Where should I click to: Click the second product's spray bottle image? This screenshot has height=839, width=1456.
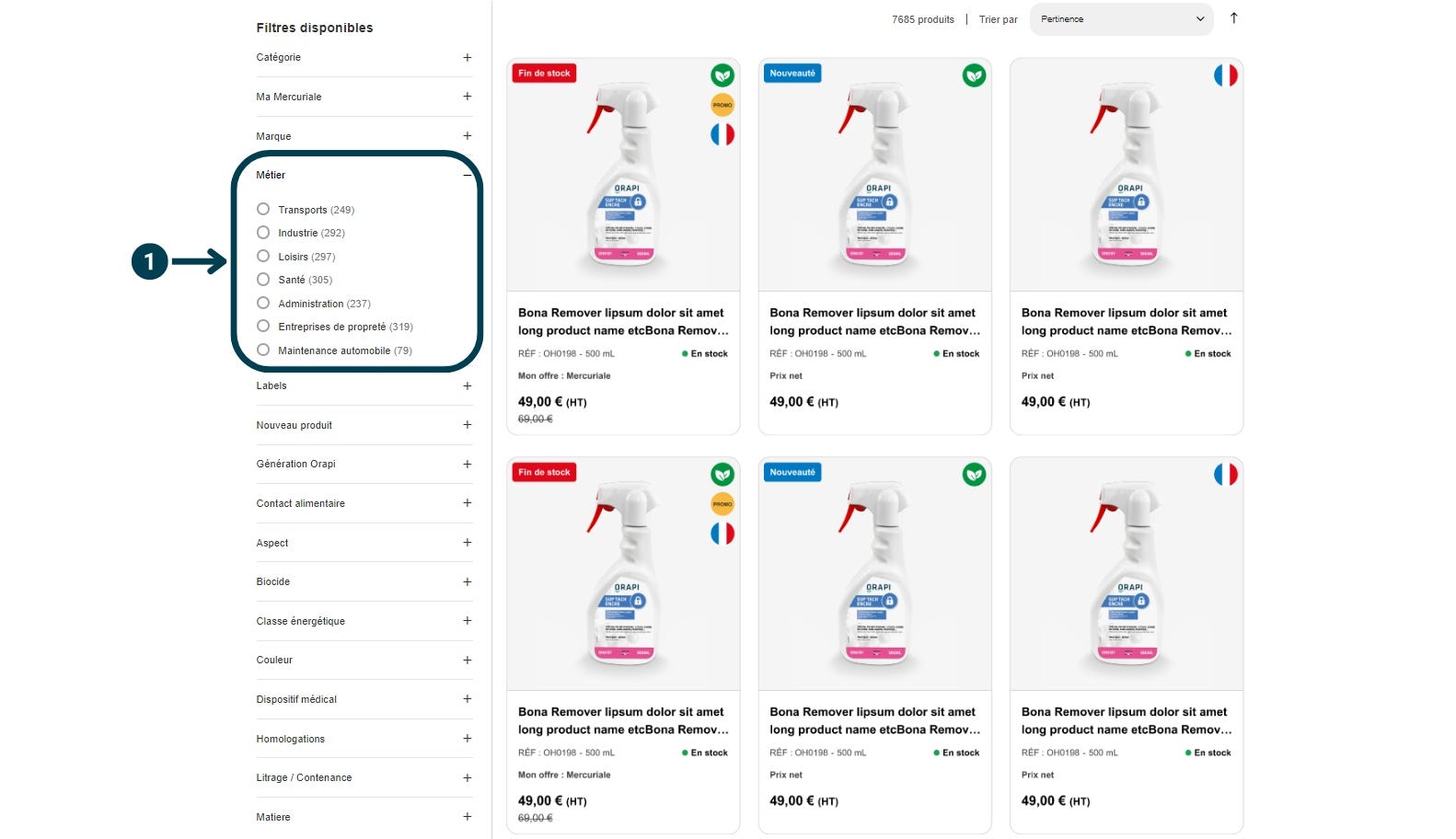(x=874, y=175)
